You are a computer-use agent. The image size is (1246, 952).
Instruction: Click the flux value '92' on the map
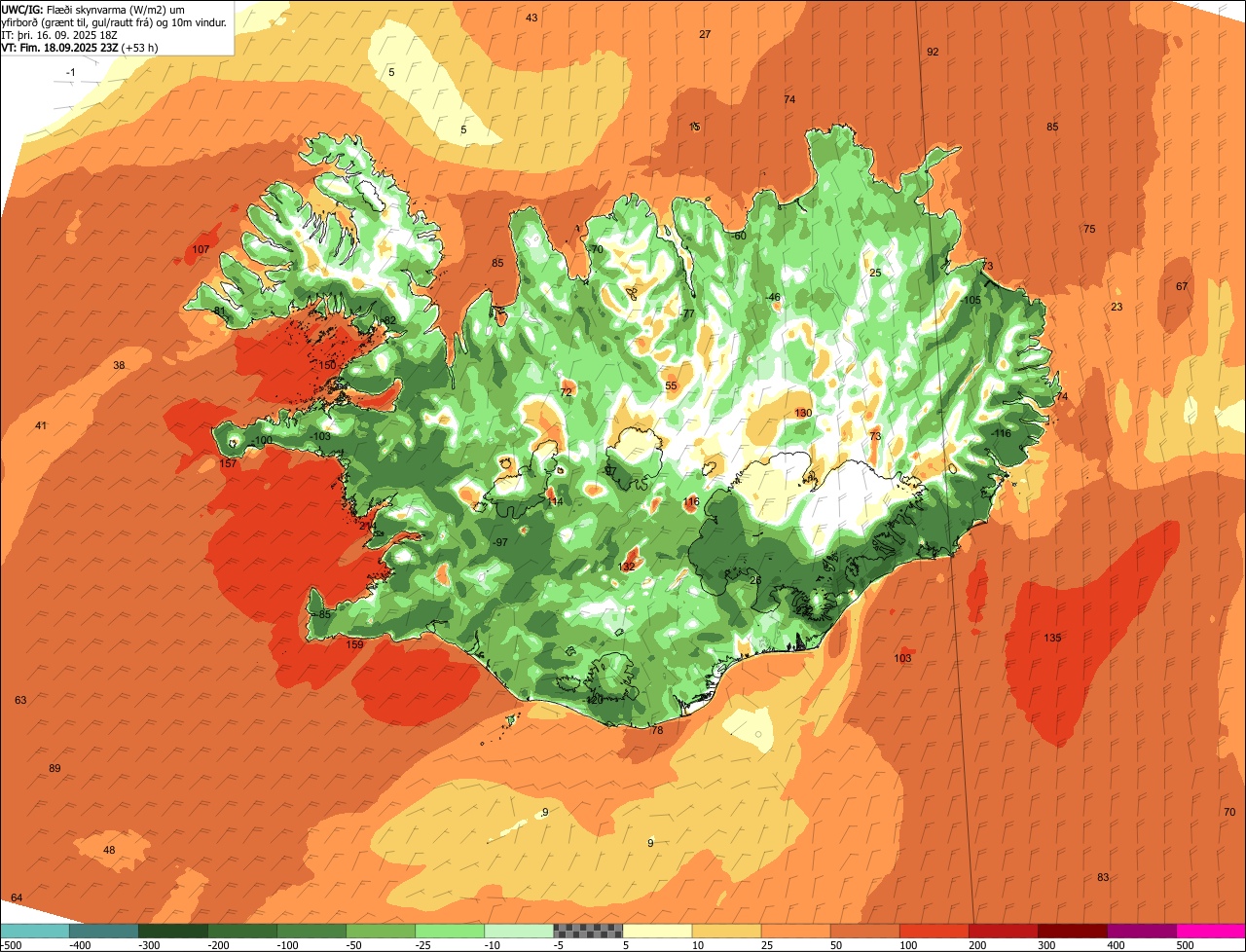click(933, 52)
